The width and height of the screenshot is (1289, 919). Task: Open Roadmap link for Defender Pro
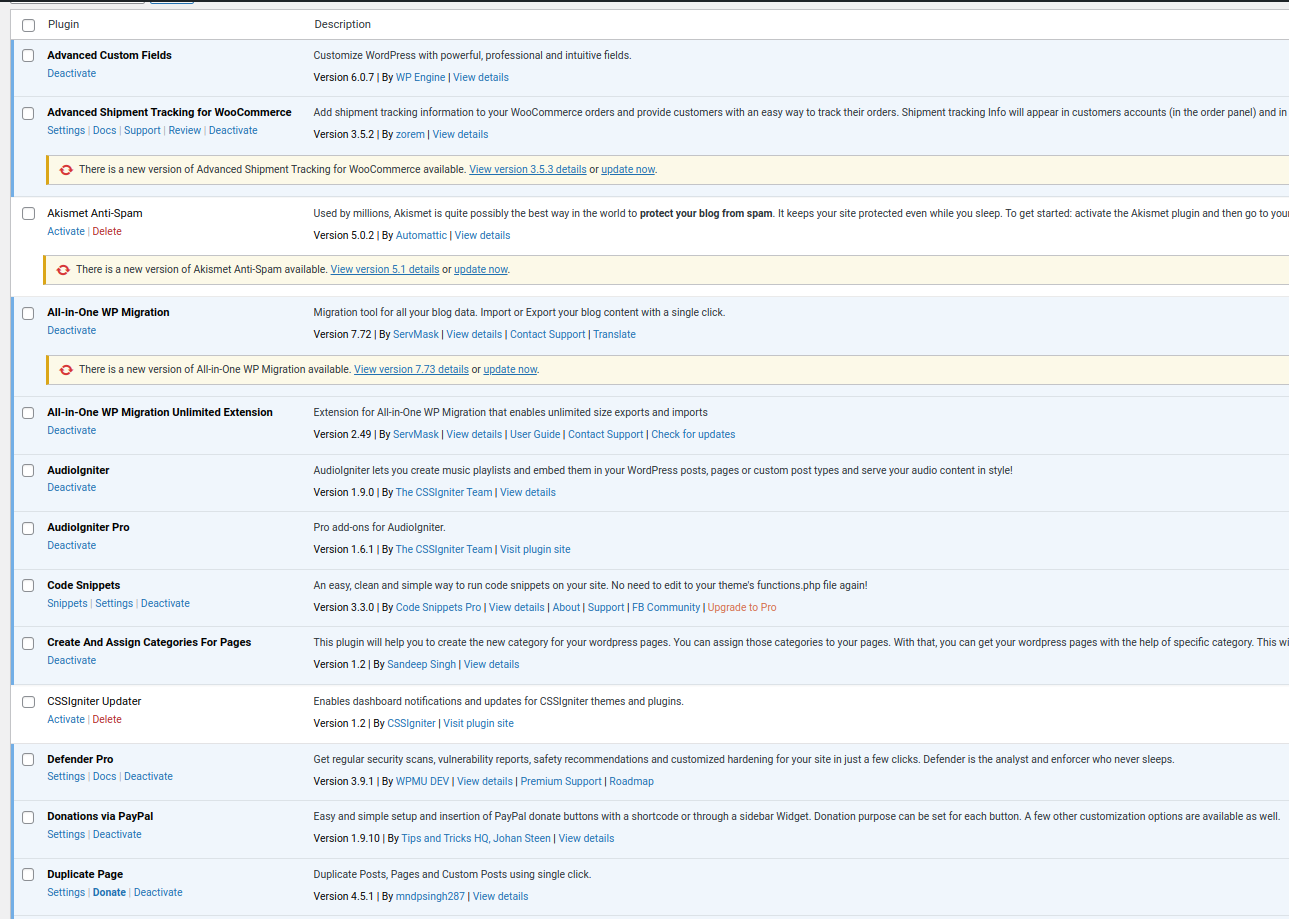coord(631,782)
